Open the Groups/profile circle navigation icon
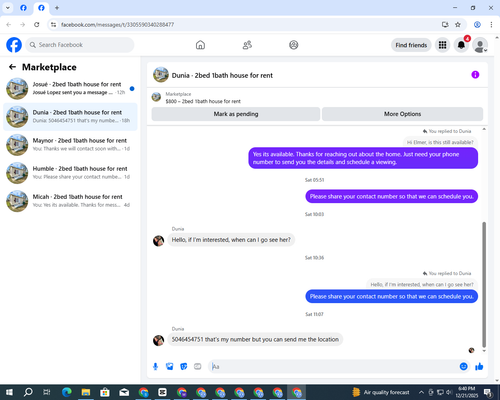 294,45
